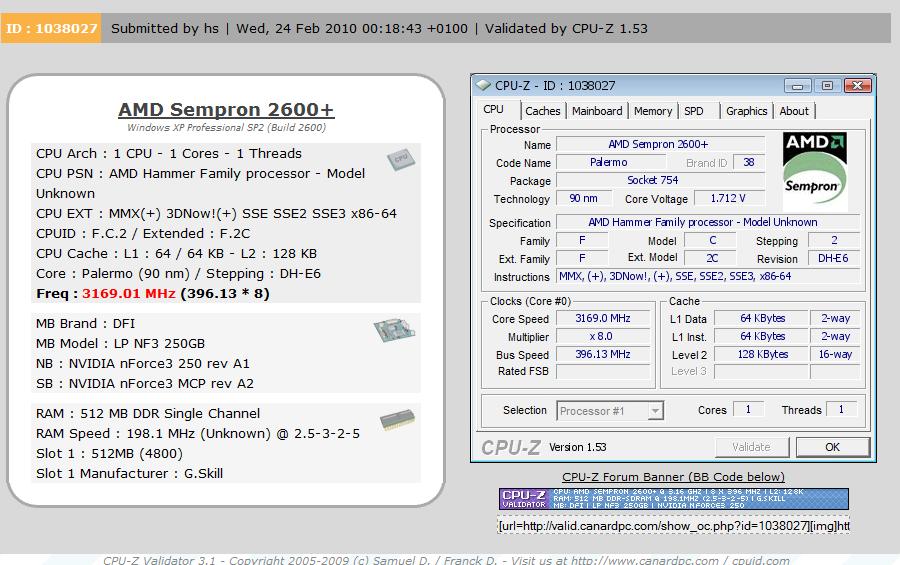Click the NB : NVIDIA nForce3 250 line
Screen dimensions: 900x565
142,363
